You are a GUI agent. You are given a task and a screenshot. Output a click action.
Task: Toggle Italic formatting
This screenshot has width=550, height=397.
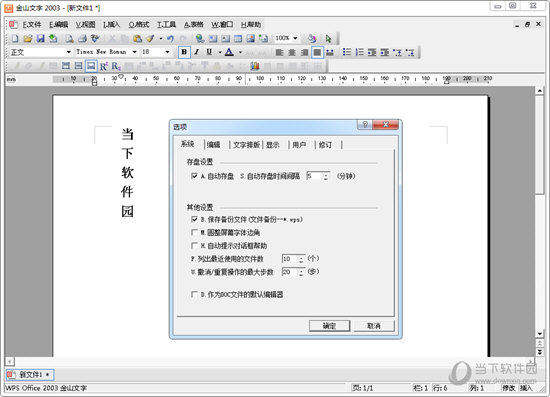[x=197, y=52]
